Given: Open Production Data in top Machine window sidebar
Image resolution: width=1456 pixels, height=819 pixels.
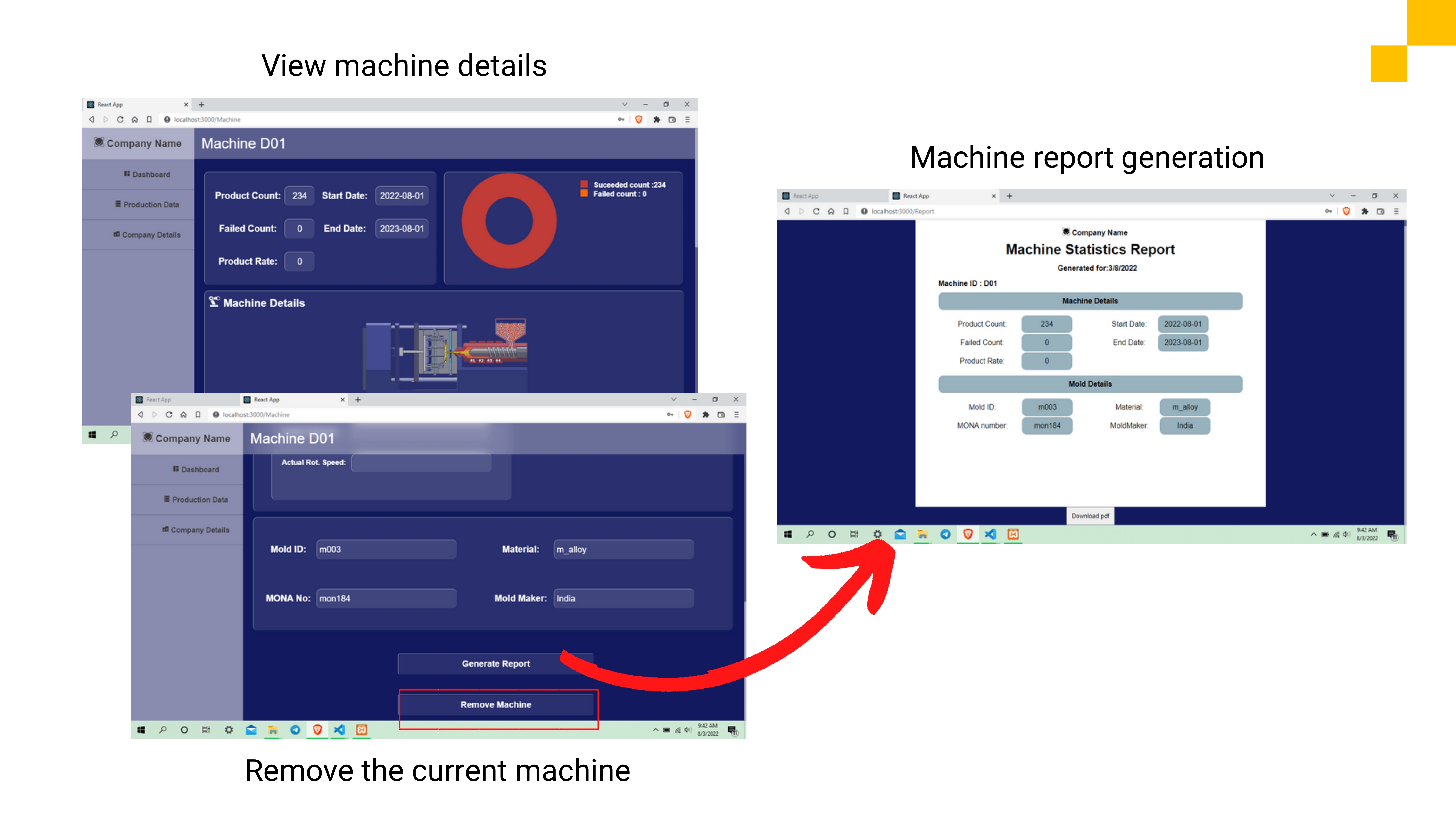Looking at the screenshot, I should coord(147,204).
